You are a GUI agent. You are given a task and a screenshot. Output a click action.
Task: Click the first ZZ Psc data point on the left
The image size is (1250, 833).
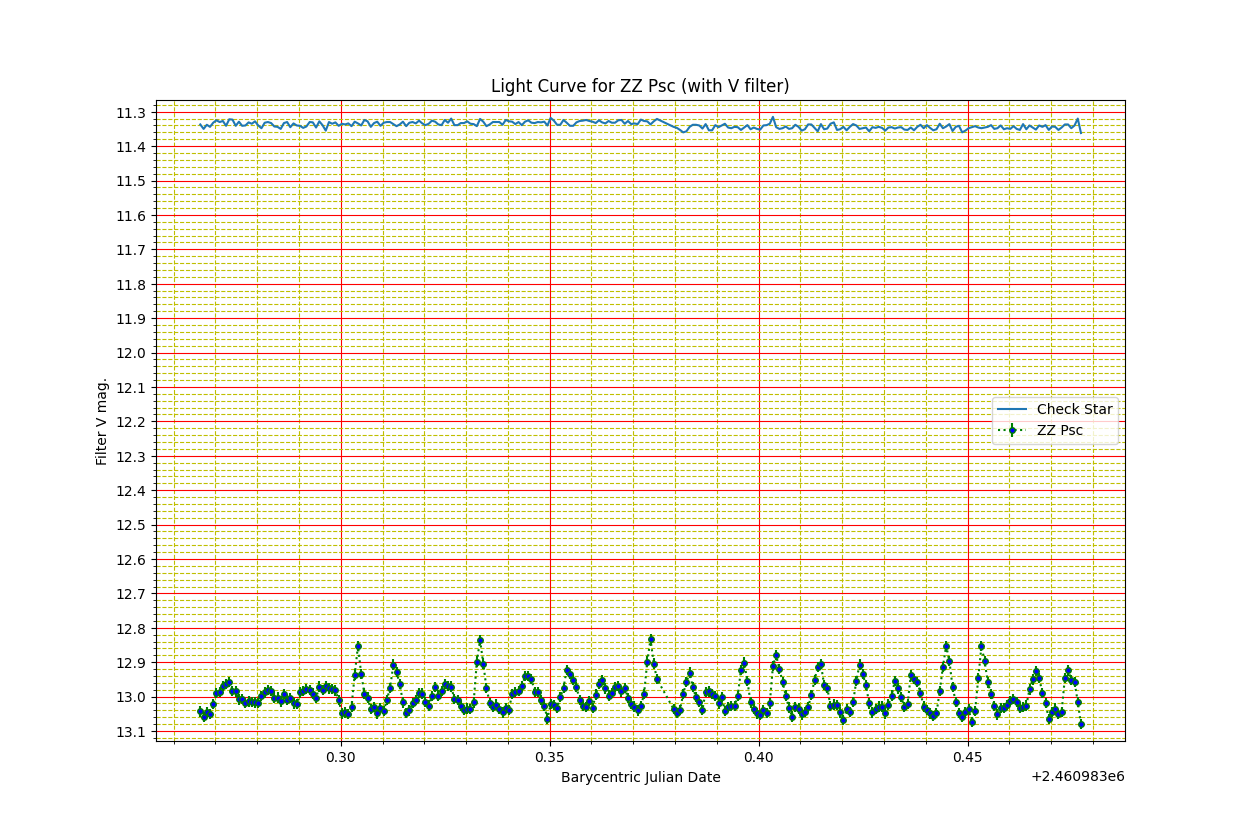[x=200, y=710]
